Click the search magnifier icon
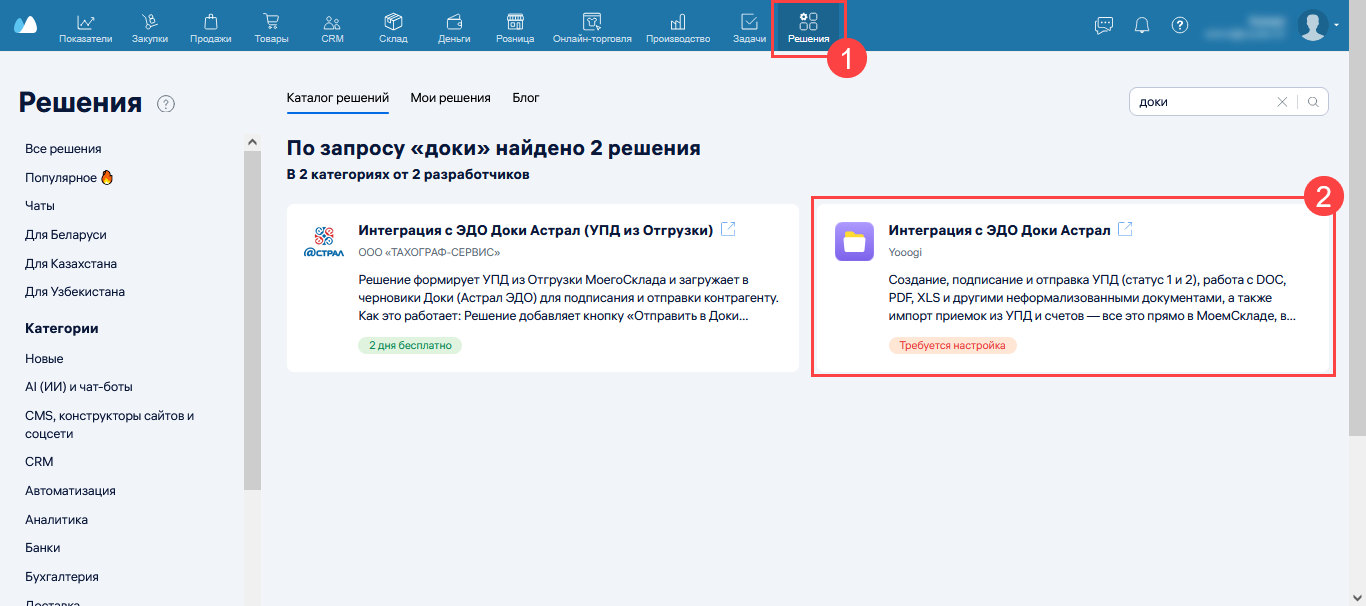The height and width of the screenshot is (606, 1366). [1314, 102]
